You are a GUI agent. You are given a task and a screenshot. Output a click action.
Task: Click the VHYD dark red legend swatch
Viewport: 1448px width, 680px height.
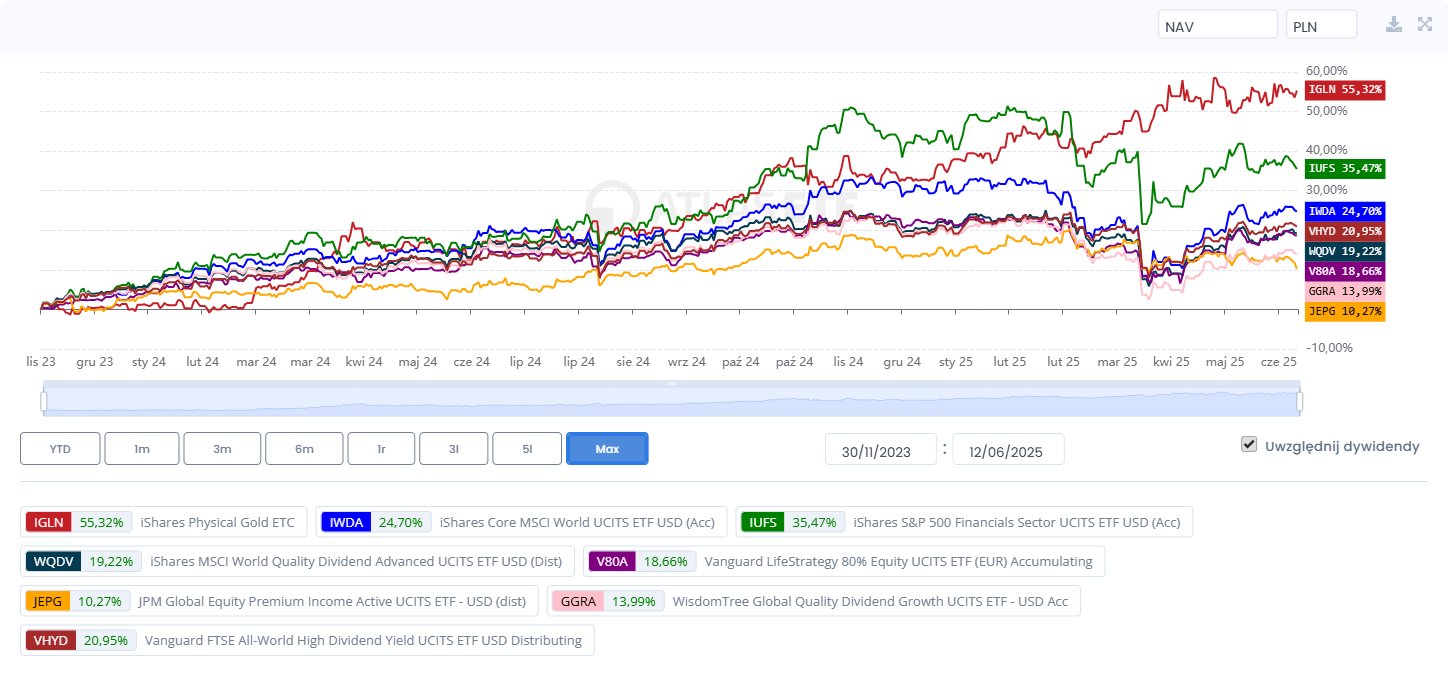51,640
